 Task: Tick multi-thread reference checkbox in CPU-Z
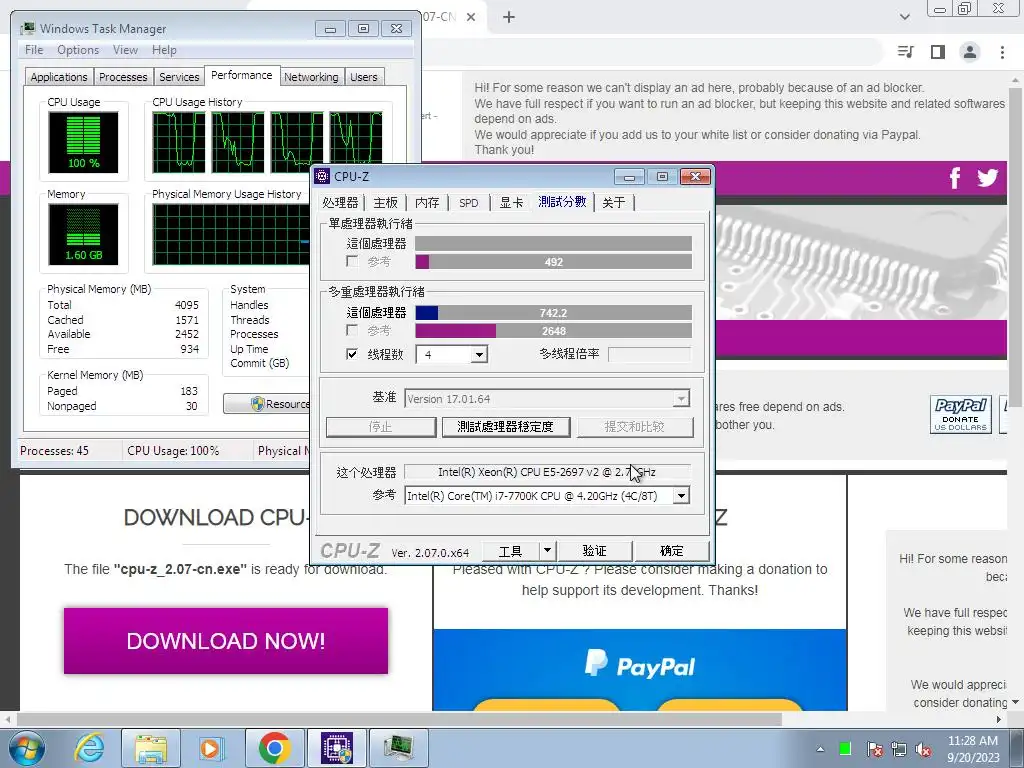352,330
